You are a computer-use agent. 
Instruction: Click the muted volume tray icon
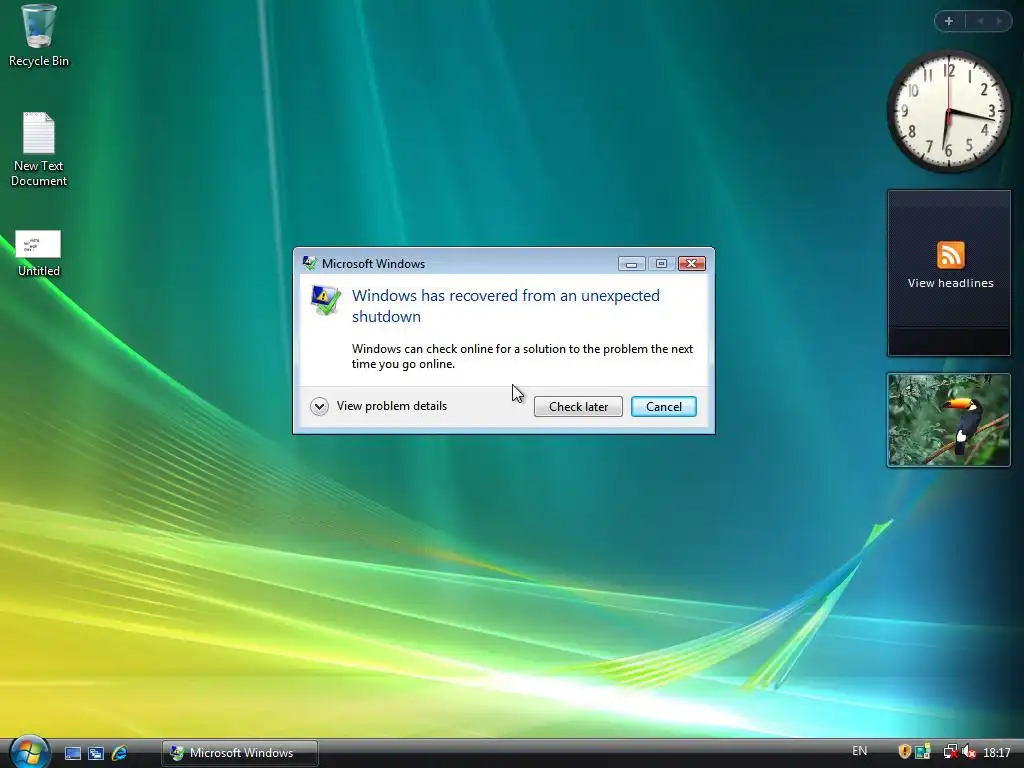click(968, 752)
